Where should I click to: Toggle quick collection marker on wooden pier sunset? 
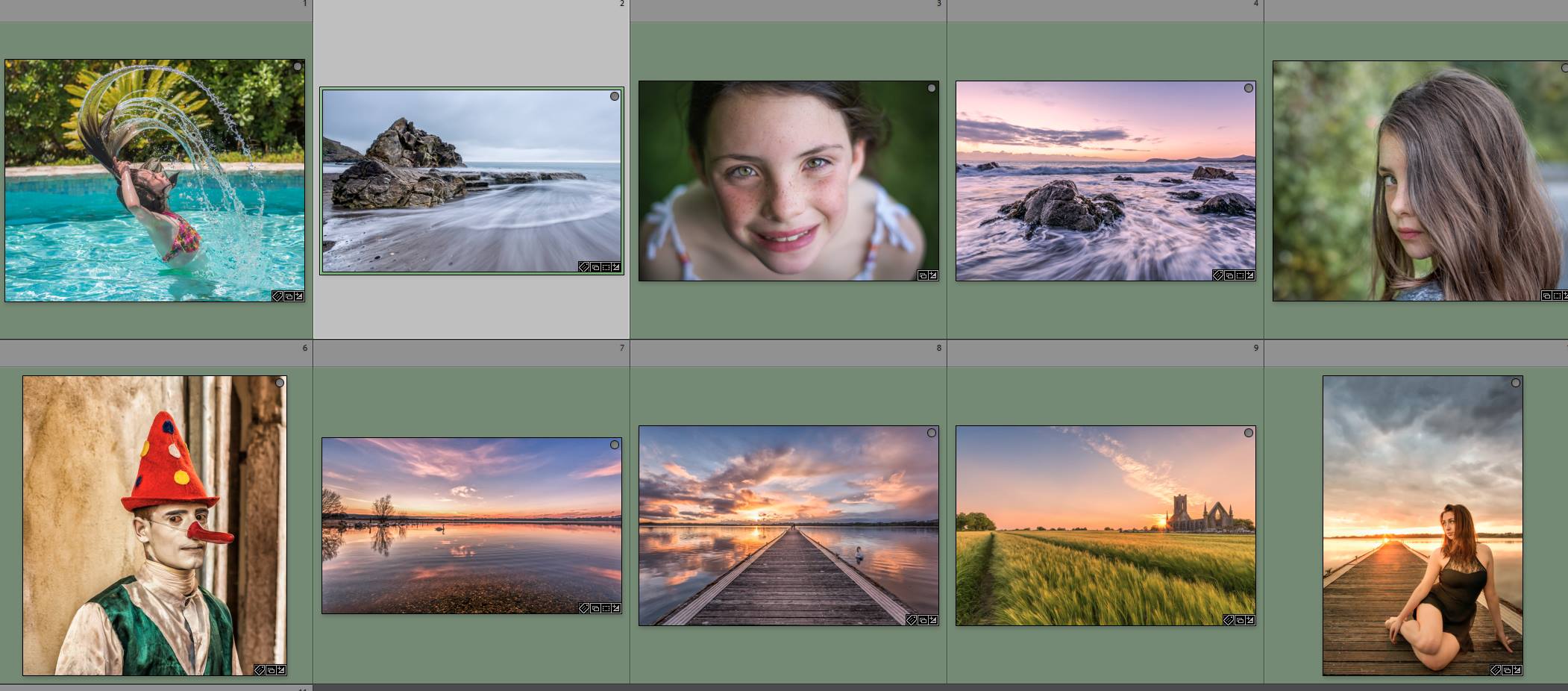(x=932, y=433)
